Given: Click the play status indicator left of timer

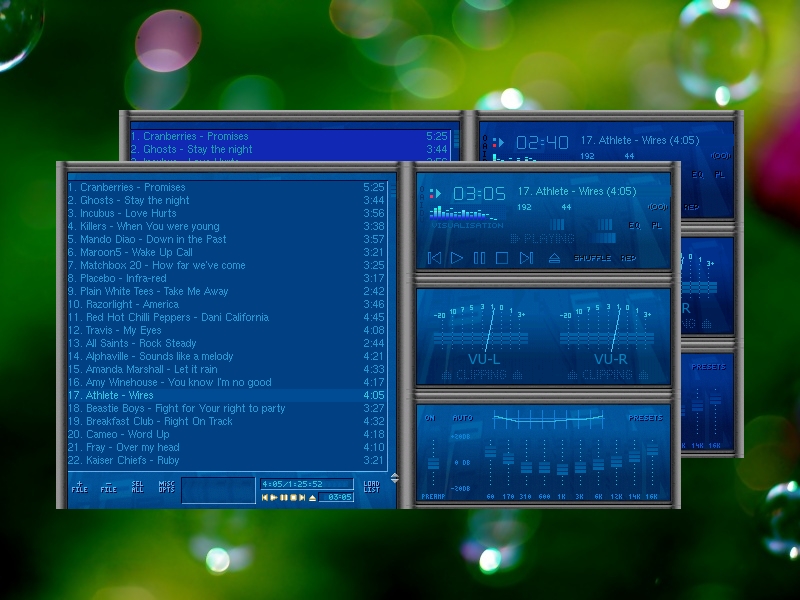Looking at the screenshot, I should (435, 194).
